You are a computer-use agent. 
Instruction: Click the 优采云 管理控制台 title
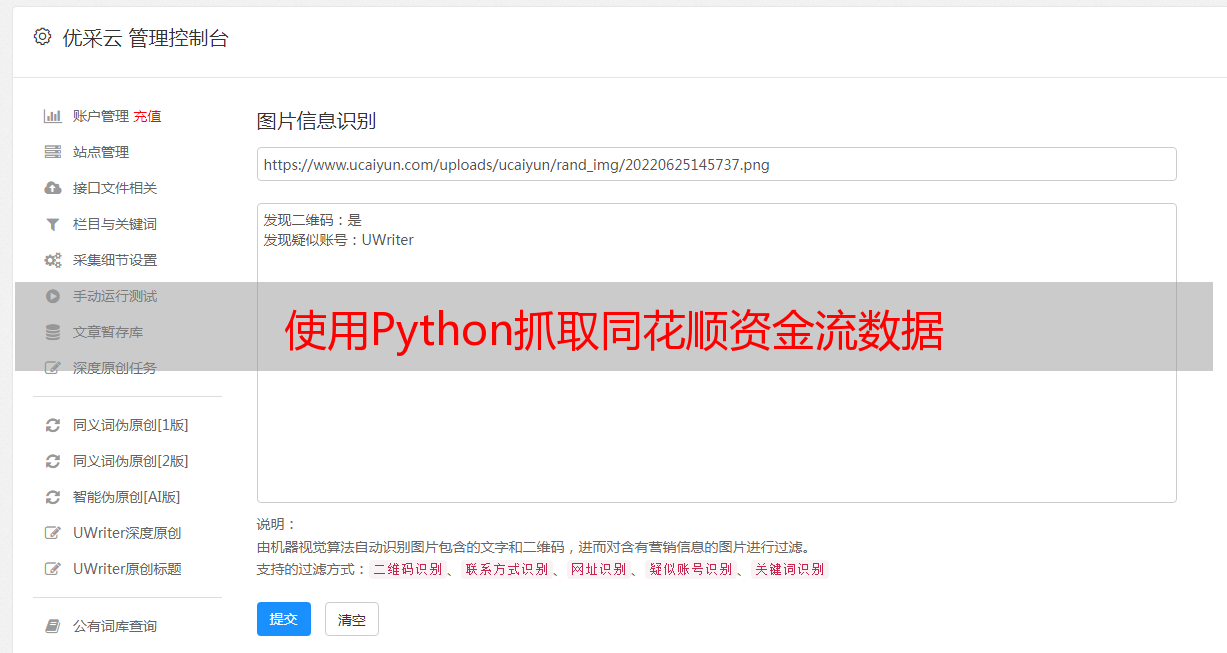[x=145, y=38]
